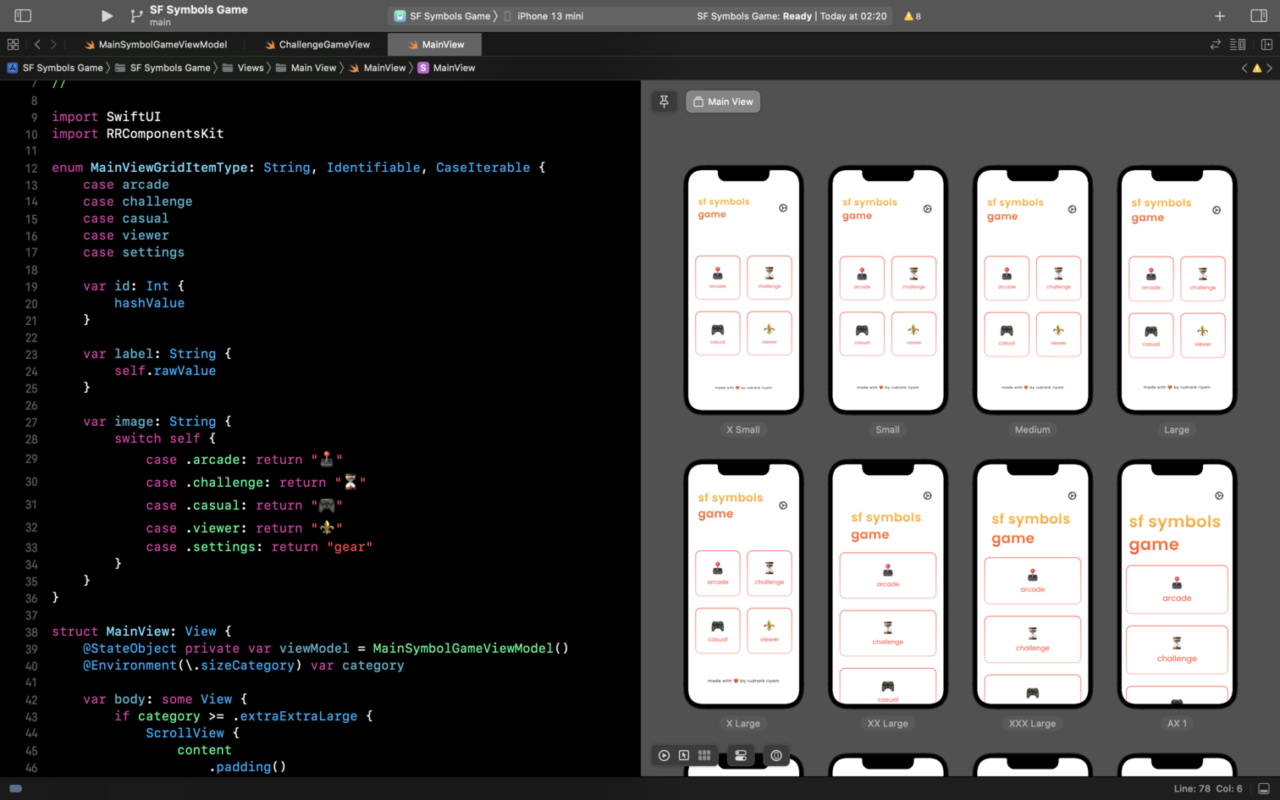Open the variants grid button
The height and width of the screenshot is (800, 1280).
(x=704, y=756)
